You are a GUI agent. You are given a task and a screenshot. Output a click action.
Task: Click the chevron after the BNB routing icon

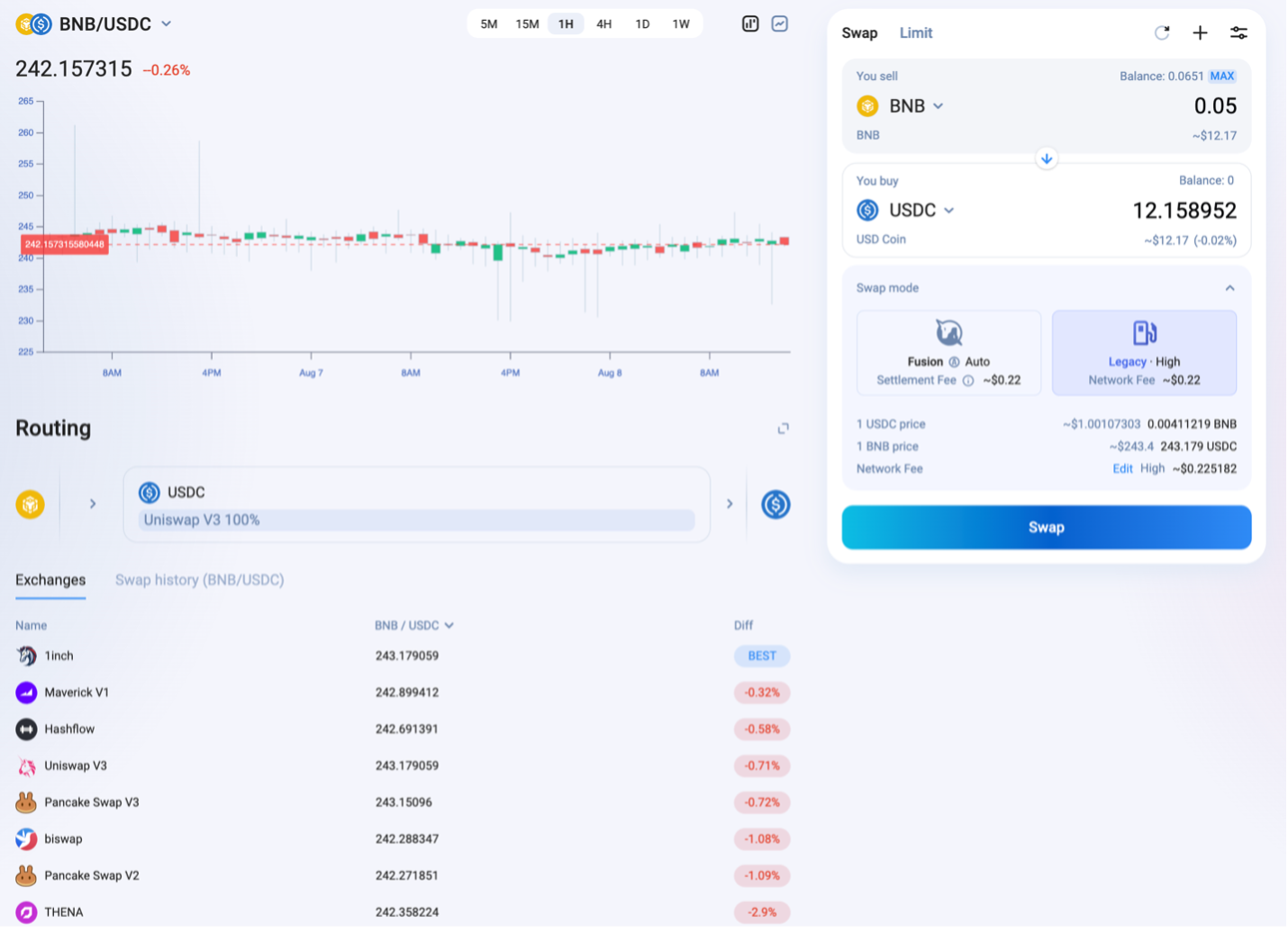[x=93, y=504]
